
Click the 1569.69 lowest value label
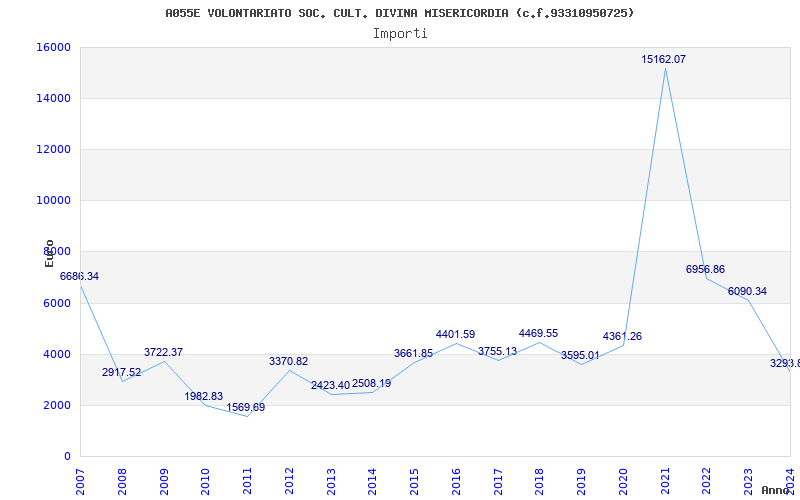(x=245, y=407)
